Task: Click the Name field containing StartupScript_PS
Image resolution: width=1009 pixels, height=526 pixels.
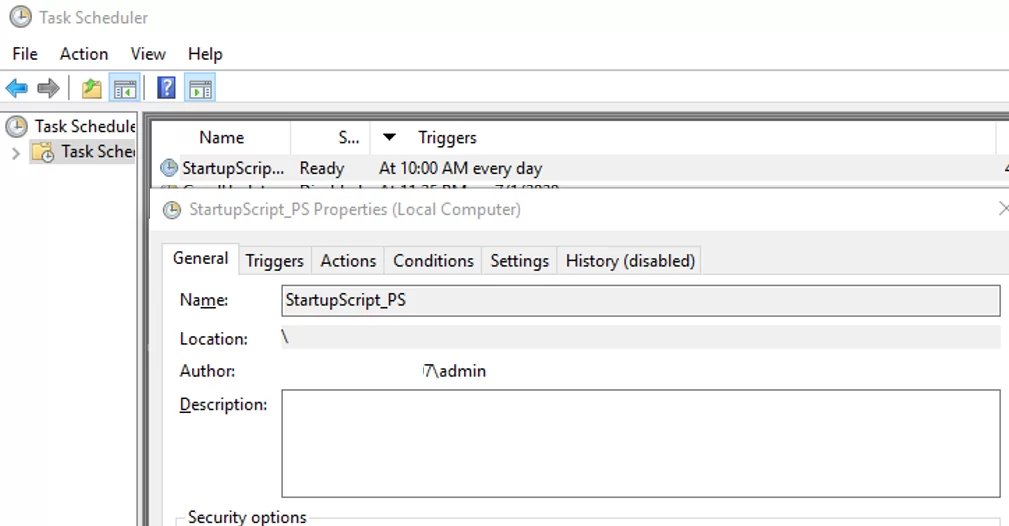Action: 641,301
